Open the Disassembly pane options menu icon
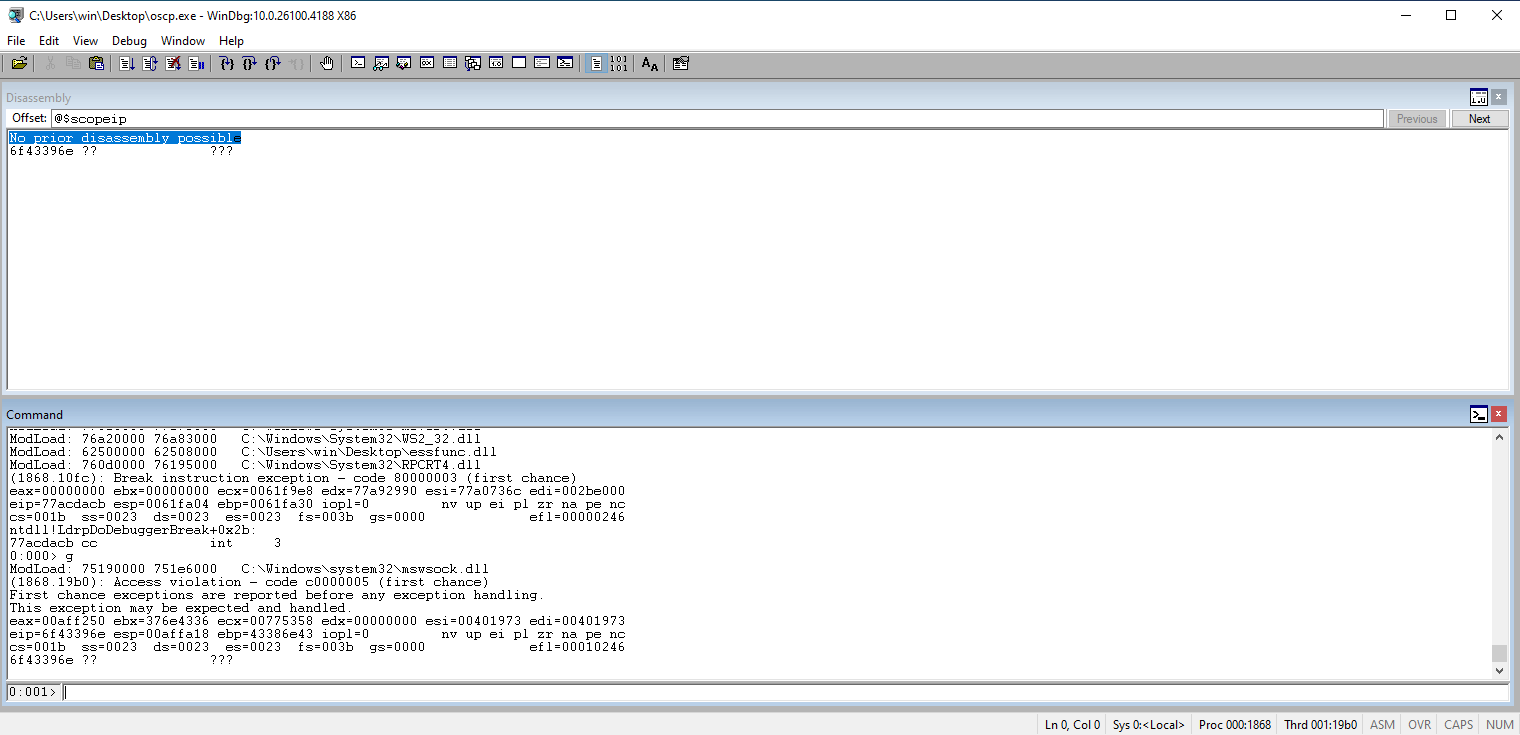Viewport: 1520px width, 735px height. point(1478,97)
